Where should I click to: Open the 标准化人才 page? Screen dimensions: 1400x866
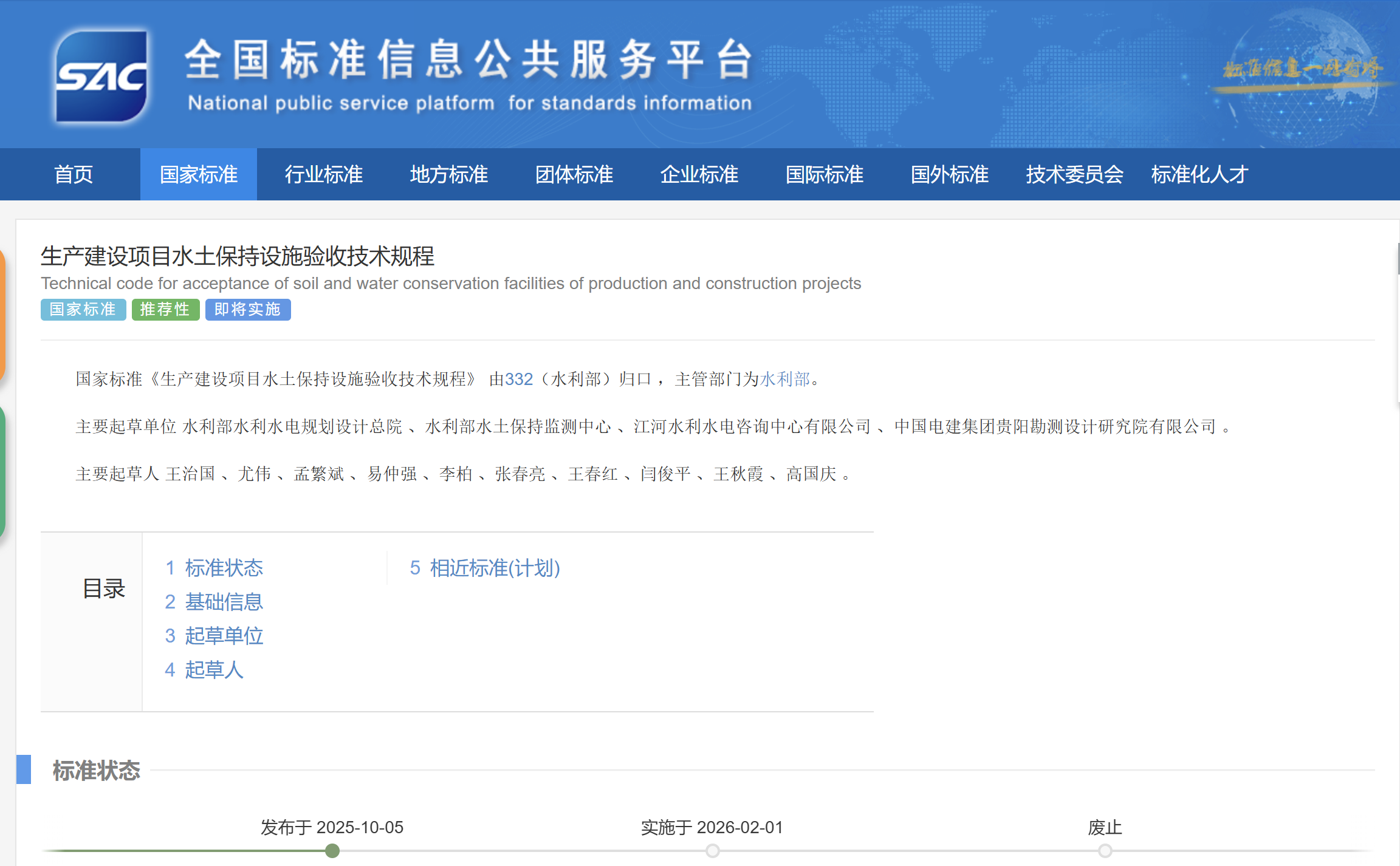1199,175
